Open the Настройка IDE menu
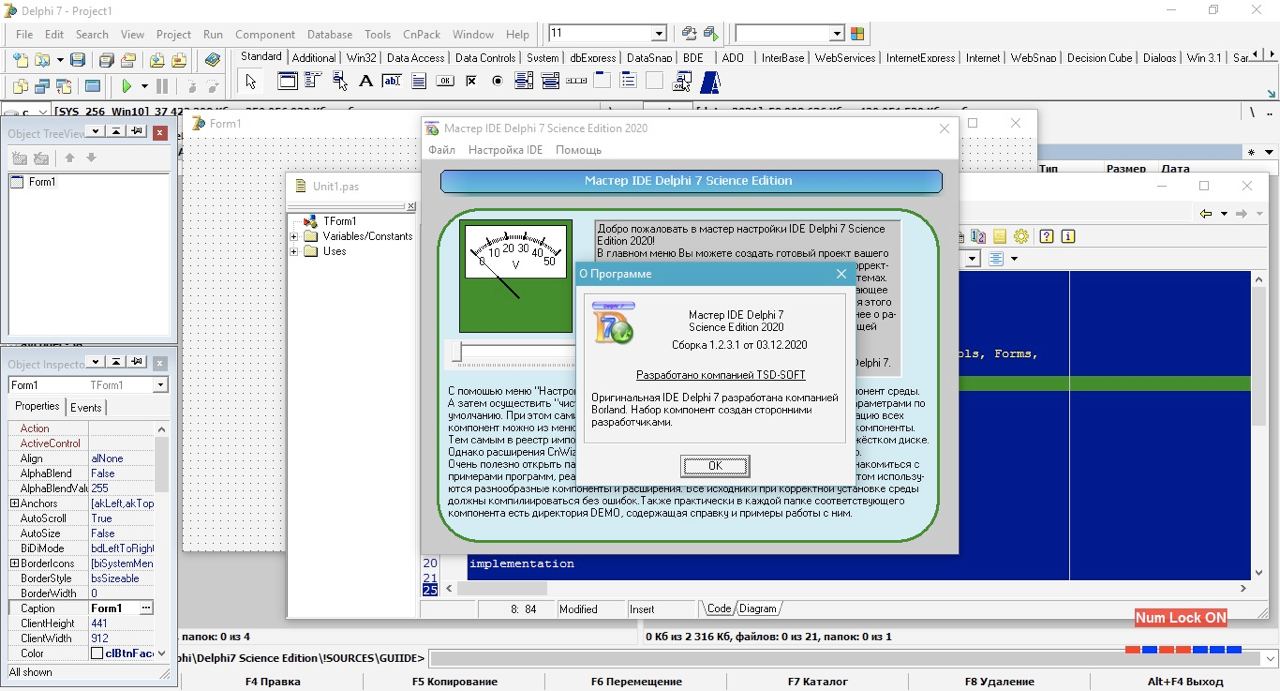 (x=505, y=150)
